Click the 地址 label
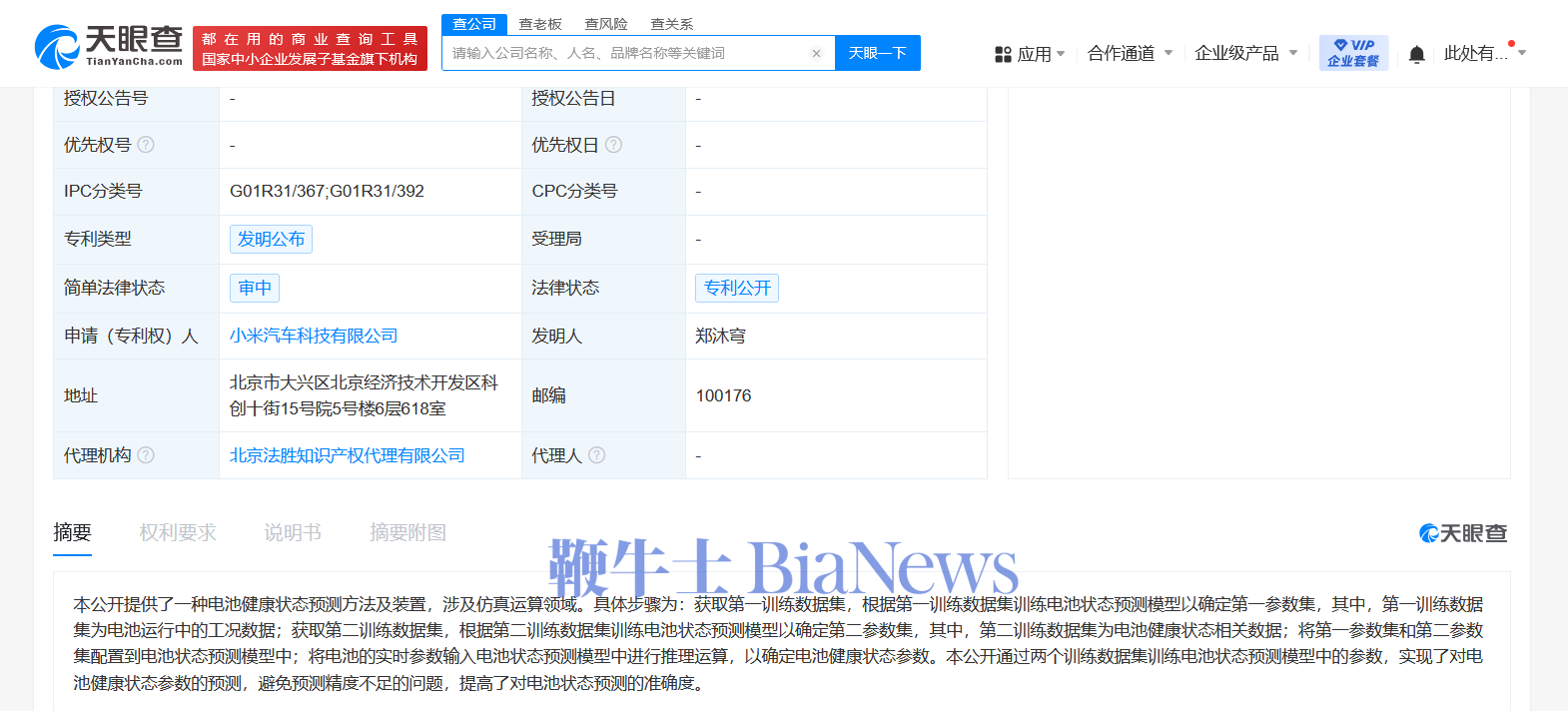This screenshot has width=1568, height=711. point(81,396)
